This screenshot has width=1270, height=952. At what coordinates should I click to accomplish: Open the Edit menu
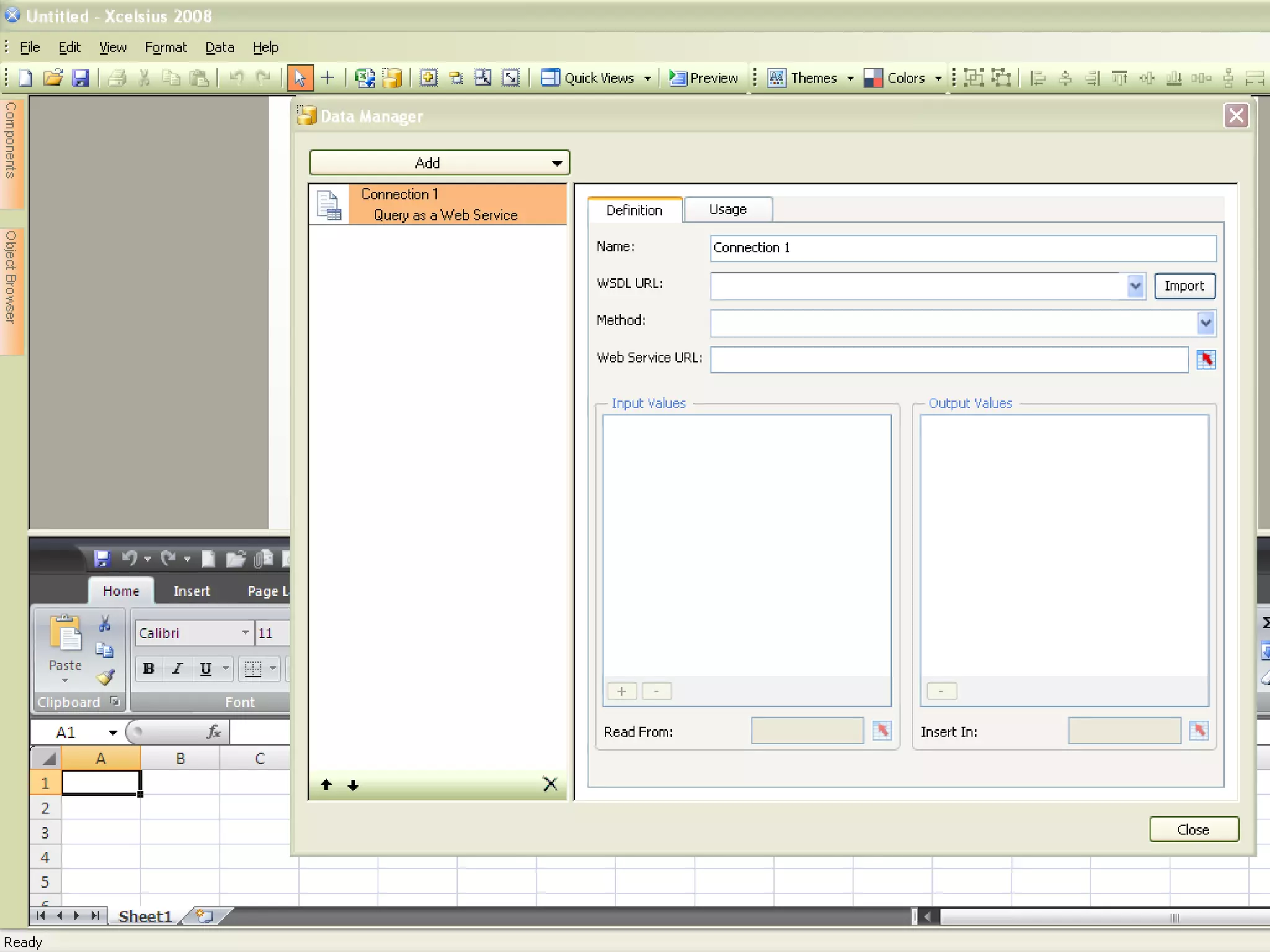click(x=69, y=47)
